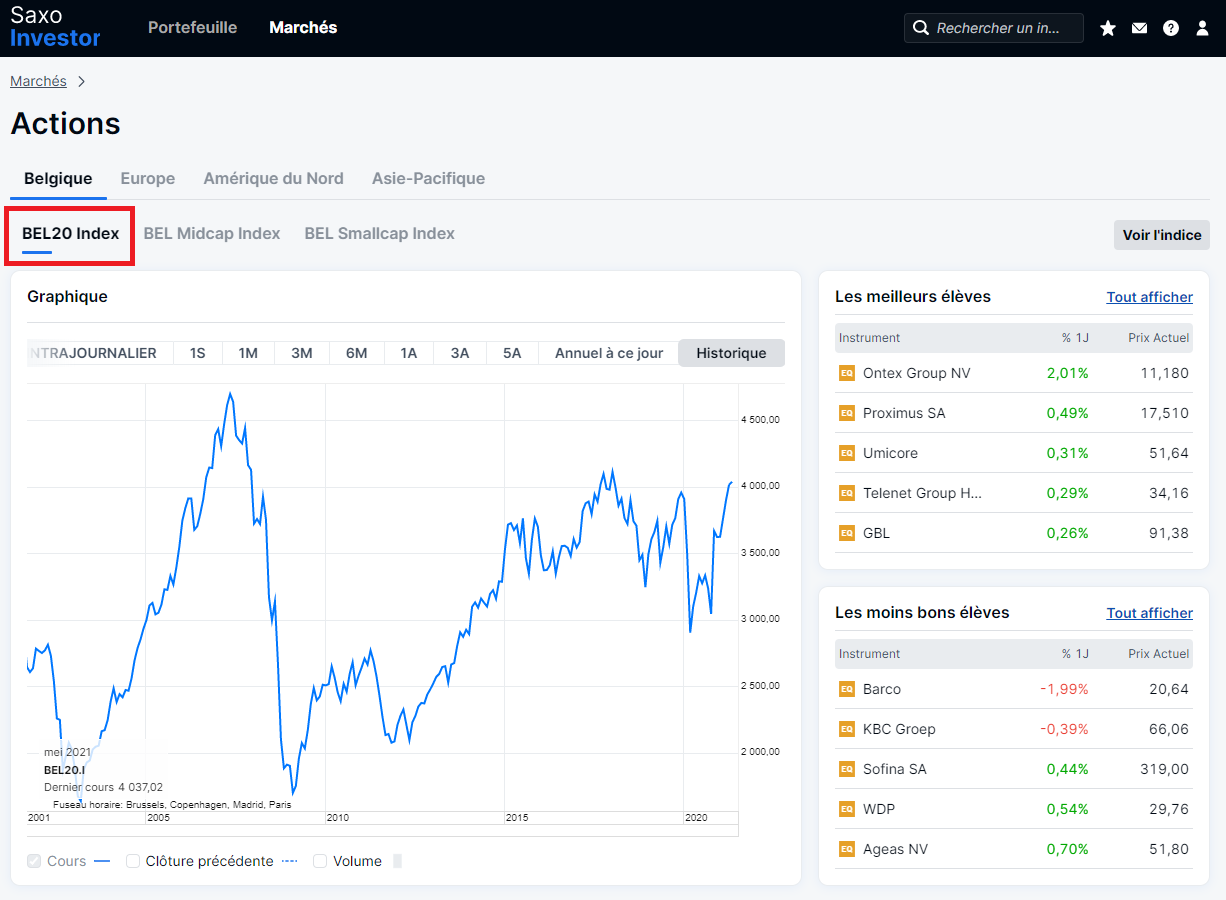Set chart range to 3A
The image size is (1226, 900).
click(460, 353)
